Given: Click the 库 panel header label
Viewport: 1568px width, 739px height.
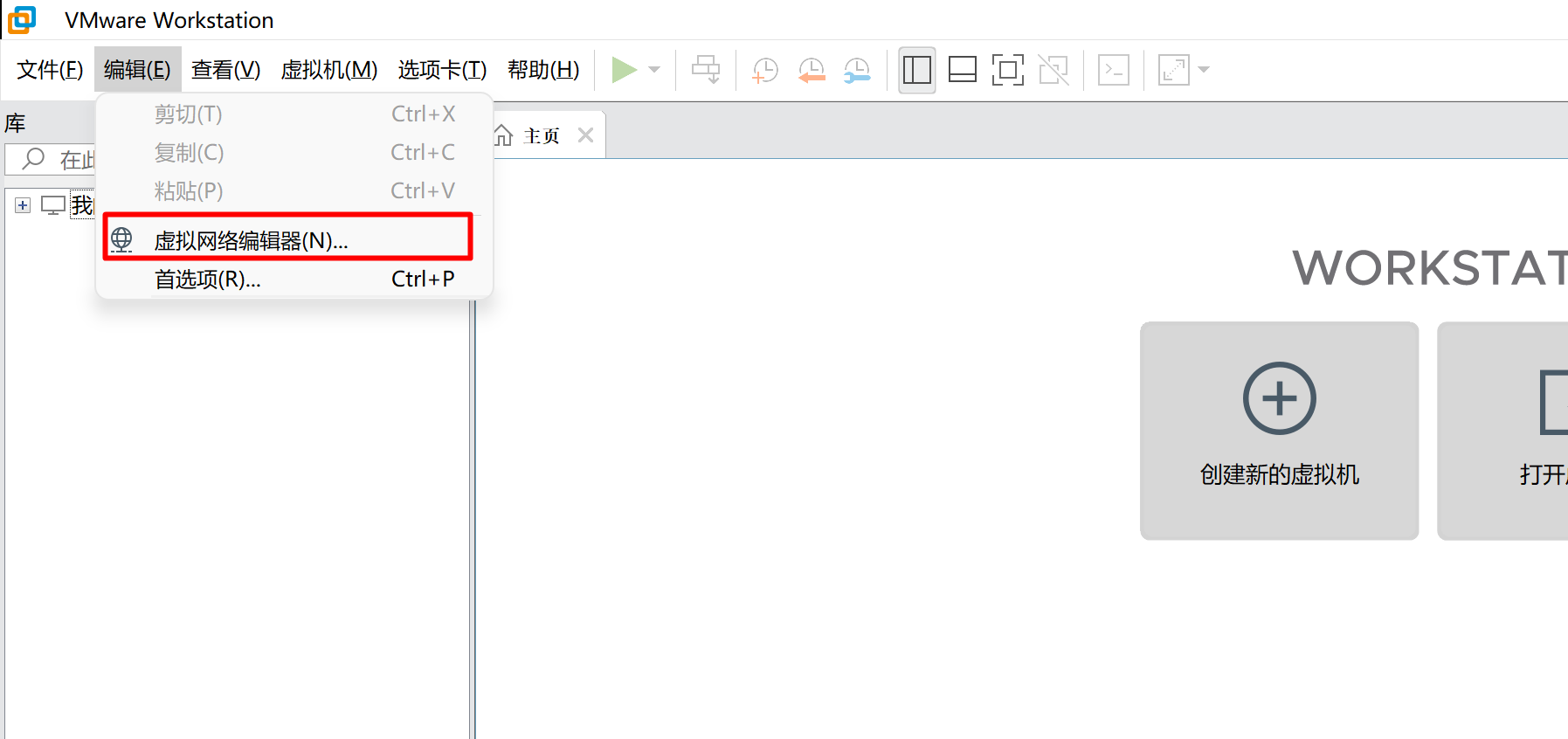Looking at the screenshot, I should (x=16, y=123).
